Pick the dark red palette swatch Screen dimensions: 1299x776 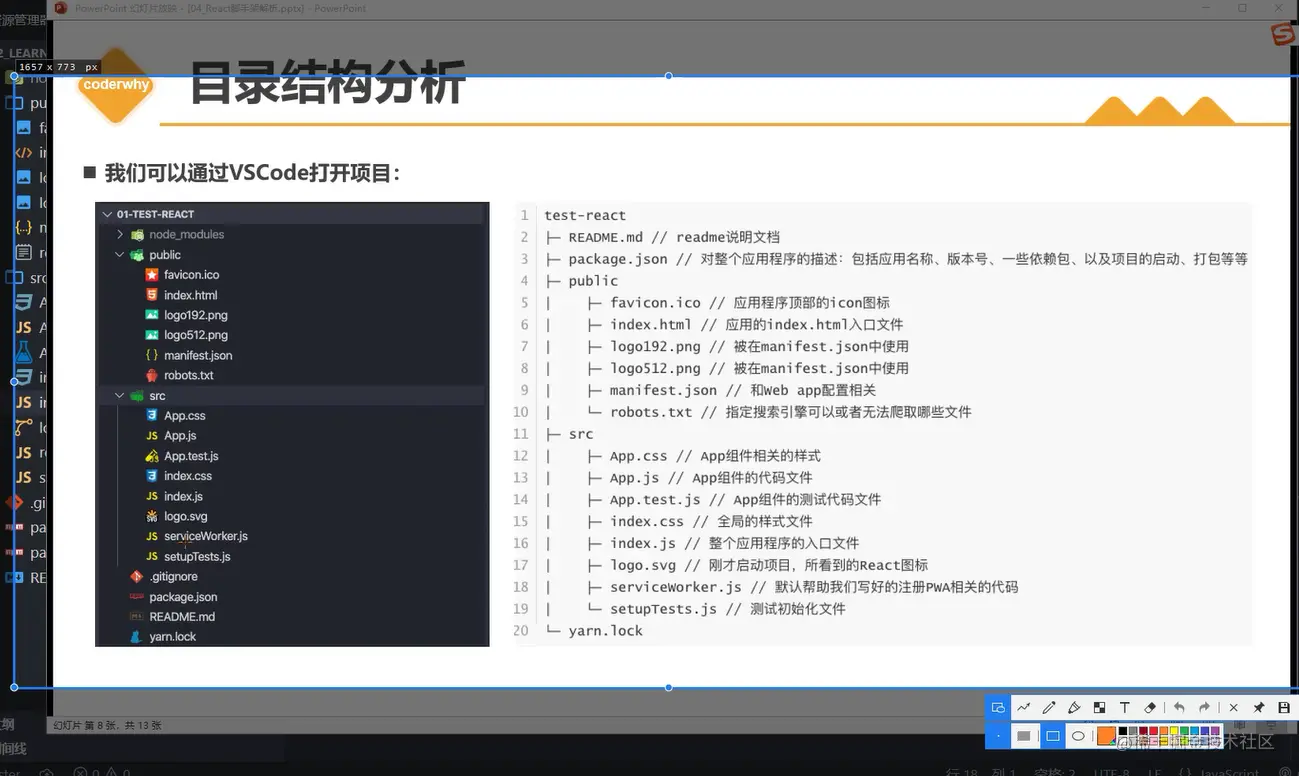[1144, 731]
